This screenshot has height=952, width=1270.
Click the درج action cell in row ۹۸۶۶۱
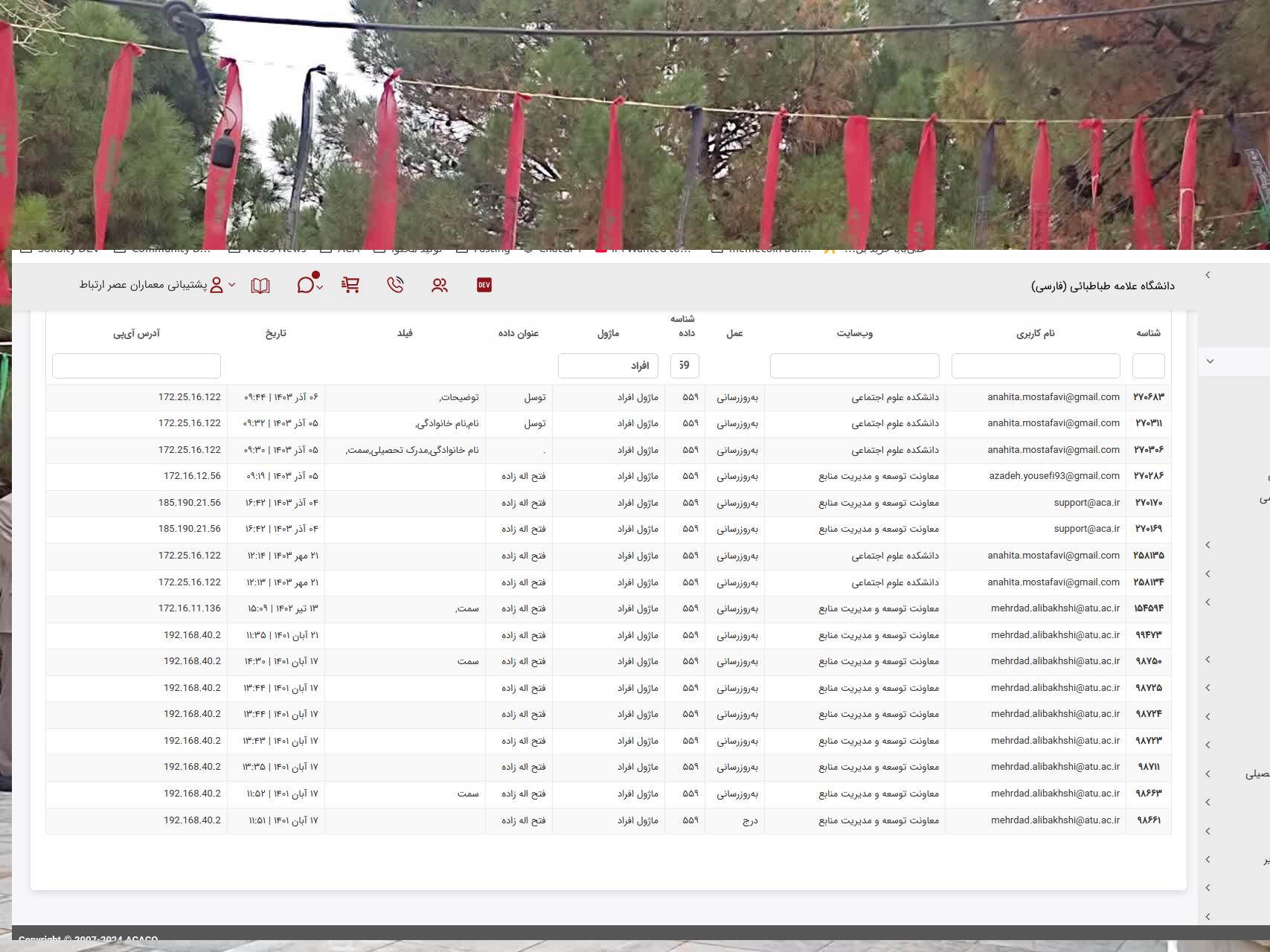[751, 820]
